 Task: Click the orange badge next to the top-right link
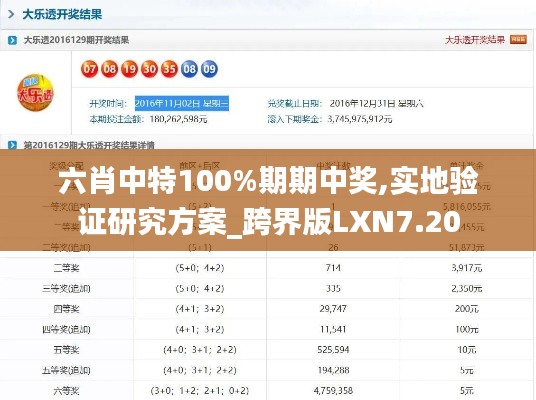[x=518, y=40]
